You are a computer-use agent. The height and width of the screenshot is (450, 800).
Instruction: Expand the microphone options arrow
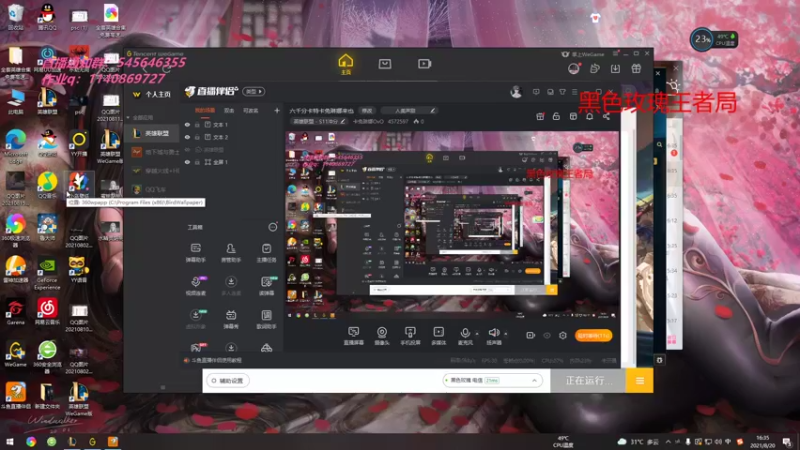(477, 334)
